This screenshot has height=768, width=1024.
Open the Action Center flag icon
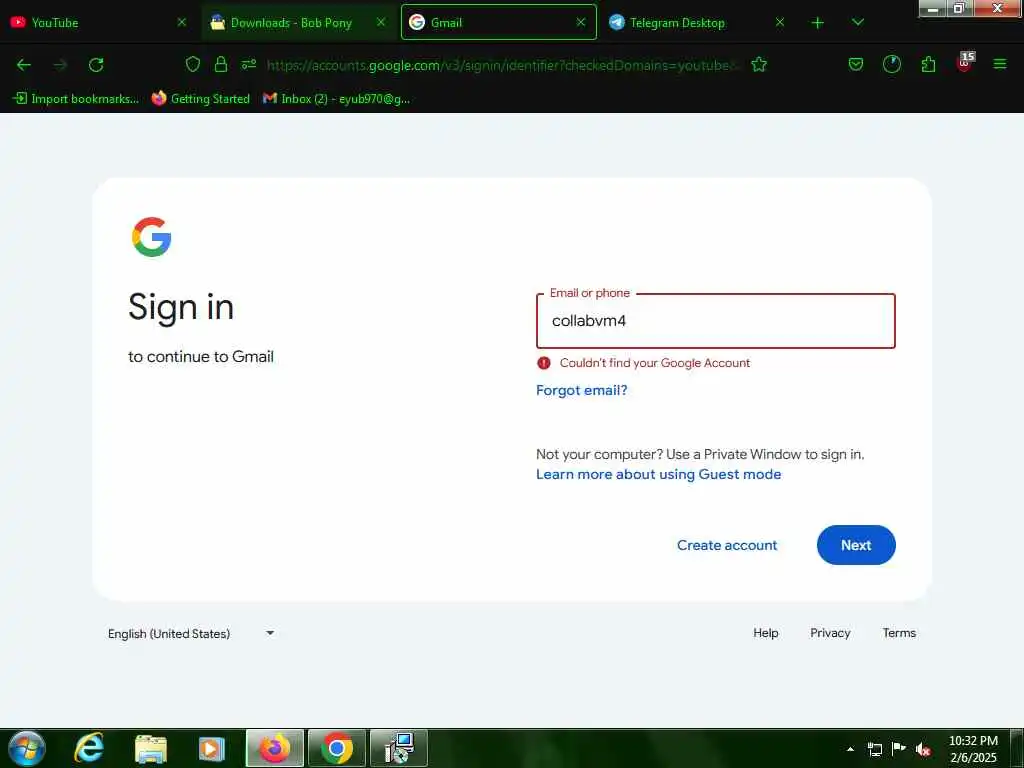(x=899, y=748)
